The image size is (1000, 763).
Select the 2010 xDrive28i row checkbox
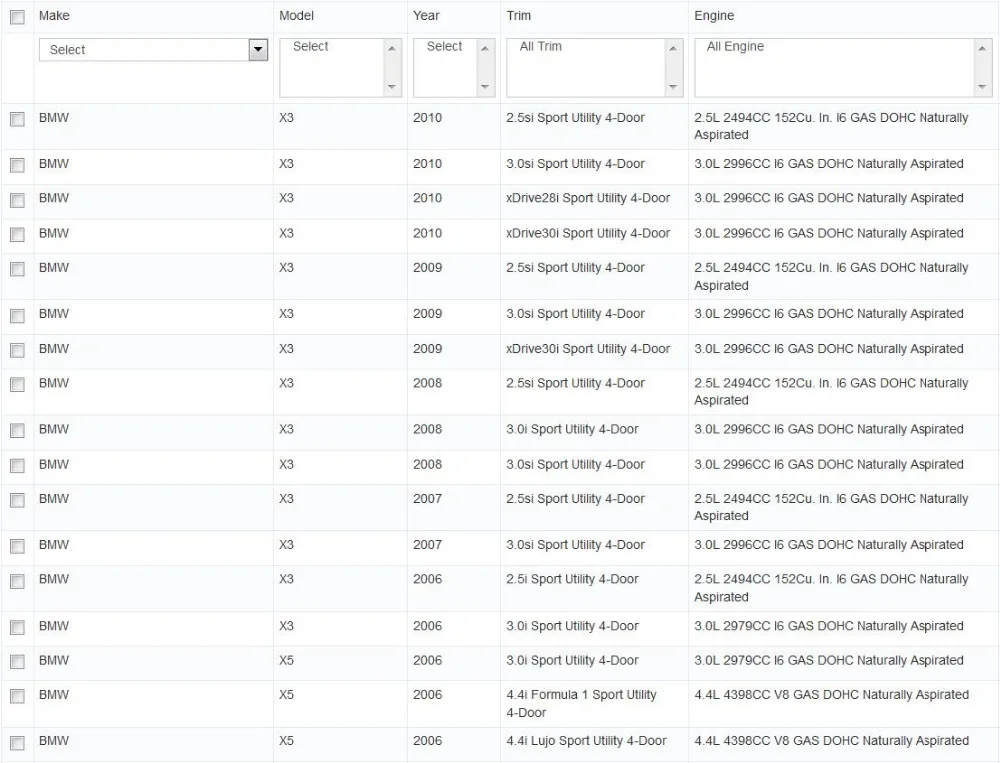pos(17,200)
